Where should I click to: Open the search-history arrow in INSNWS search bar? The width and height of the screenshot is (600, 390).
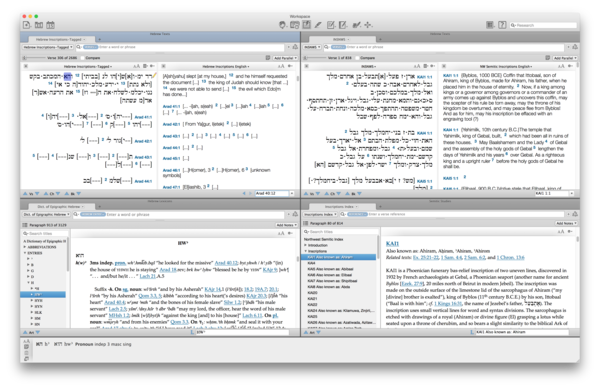pos(569,47)
